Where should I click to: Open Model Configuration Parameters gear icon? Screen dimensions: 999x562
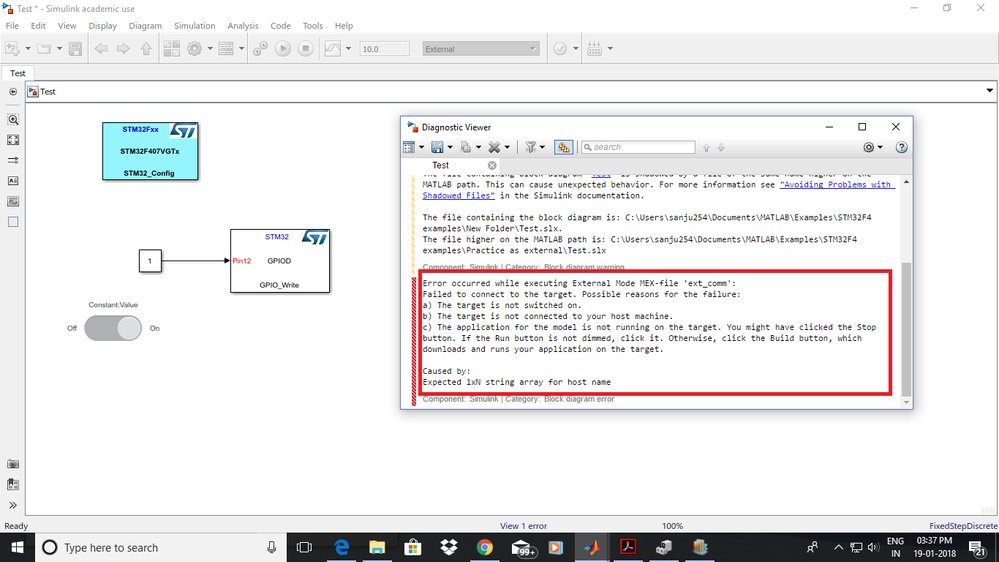coord(194,48)
